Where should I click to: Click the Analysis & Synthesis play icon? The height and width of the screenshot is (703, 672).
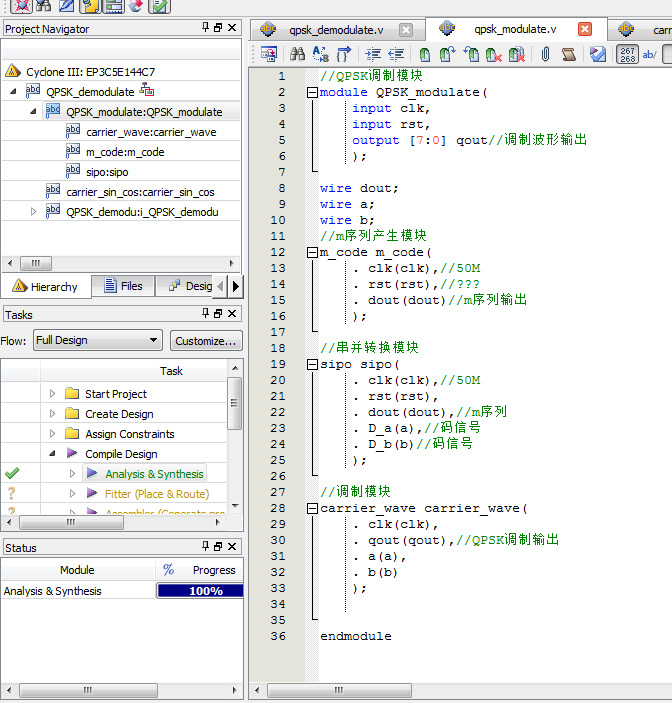coord(92,474)
